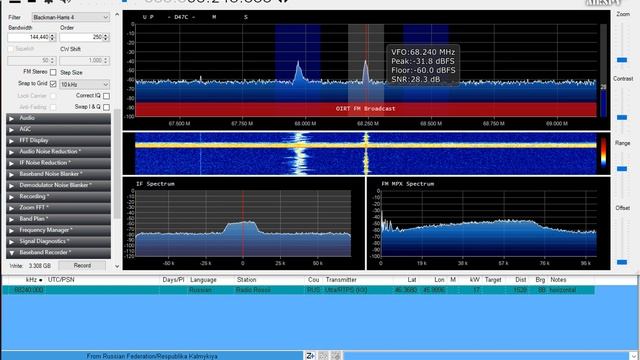This screenshot has width=640, height=360.
Task: Click the Zoom slider handle
Action: pos(622,60)
